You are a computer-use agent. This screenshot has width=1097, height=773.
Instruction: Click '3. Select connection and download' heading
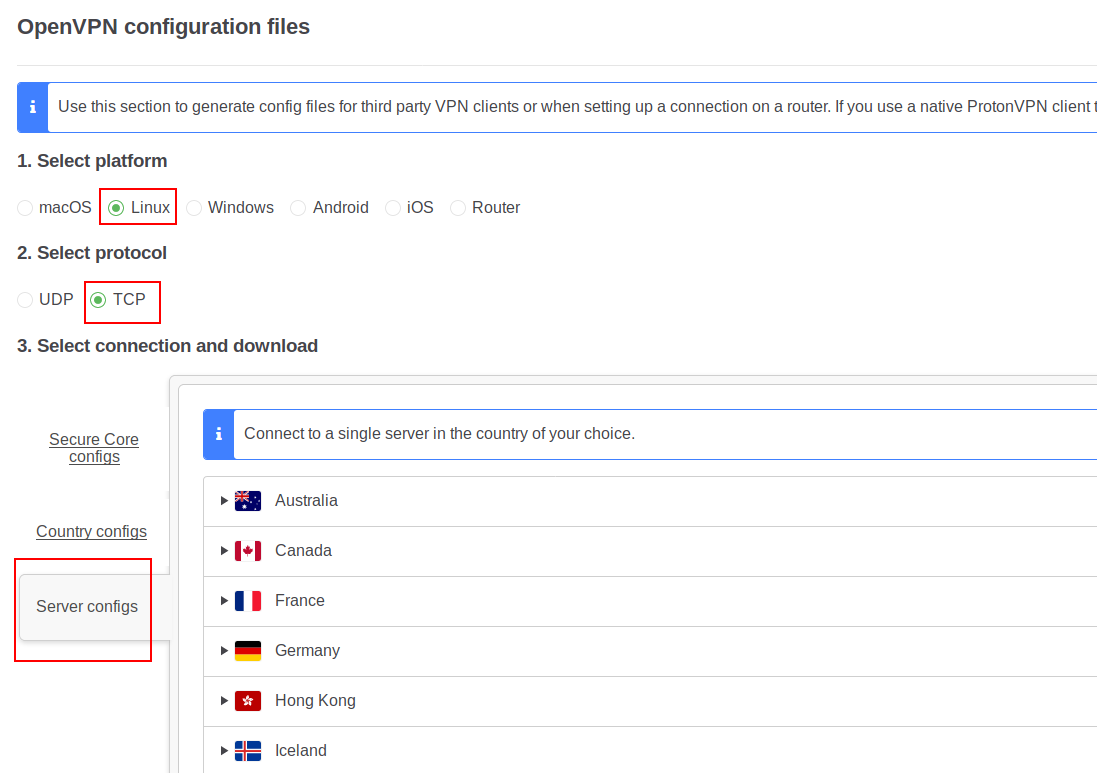tap(168, 346)
